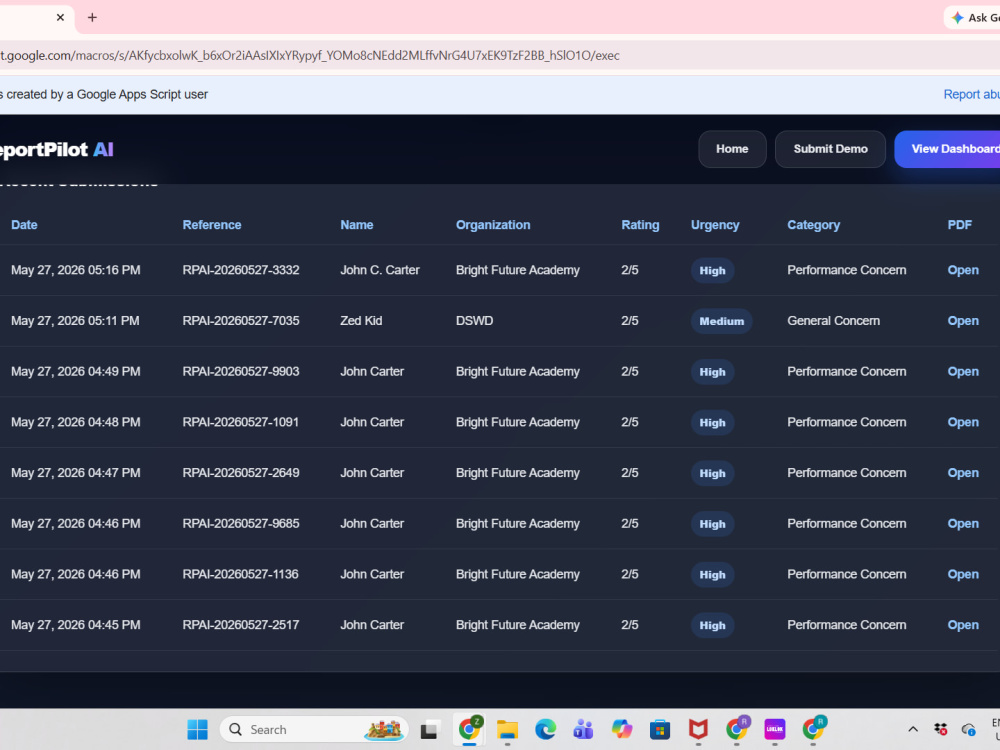Open File Explorer from the taskbar
Screen dimensions: 1000x750
pos(508,729)
